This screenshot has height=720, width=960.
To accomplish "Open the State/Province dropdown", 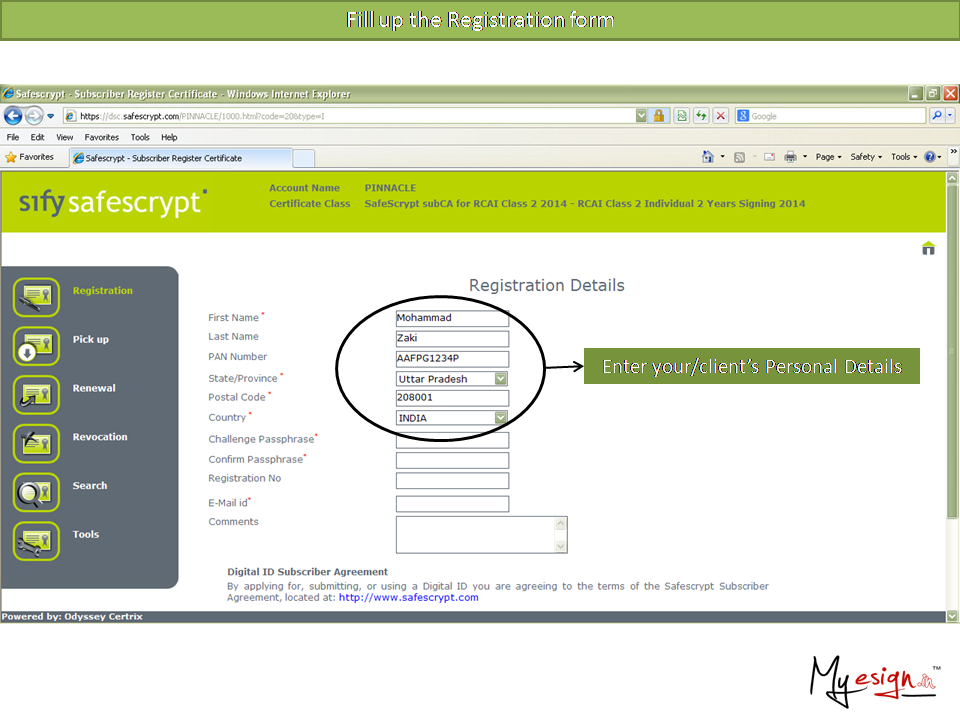I will coord(501,379).
